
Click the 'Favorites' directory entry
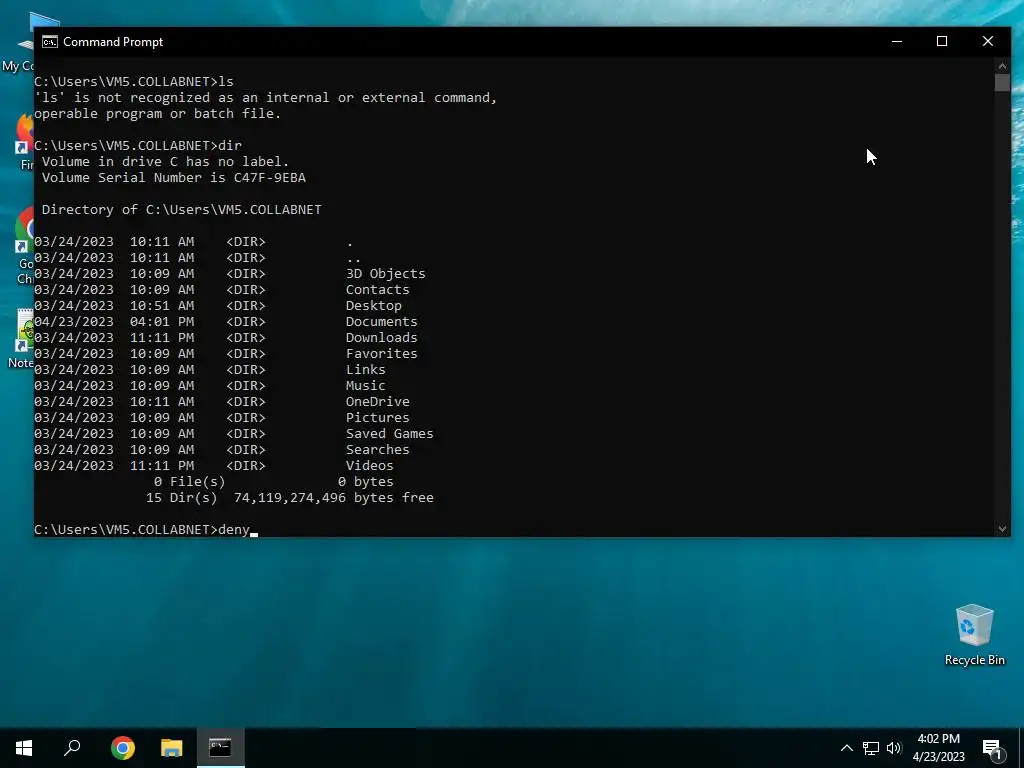click(381, 353)
